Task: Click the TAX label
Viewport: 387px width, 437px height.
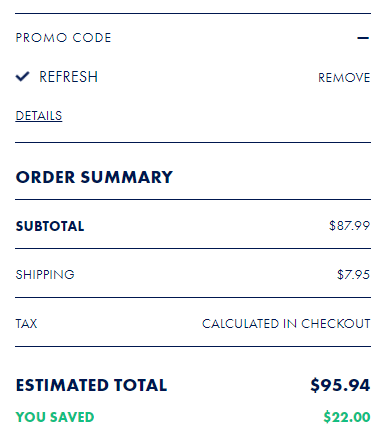Action: 26,324
